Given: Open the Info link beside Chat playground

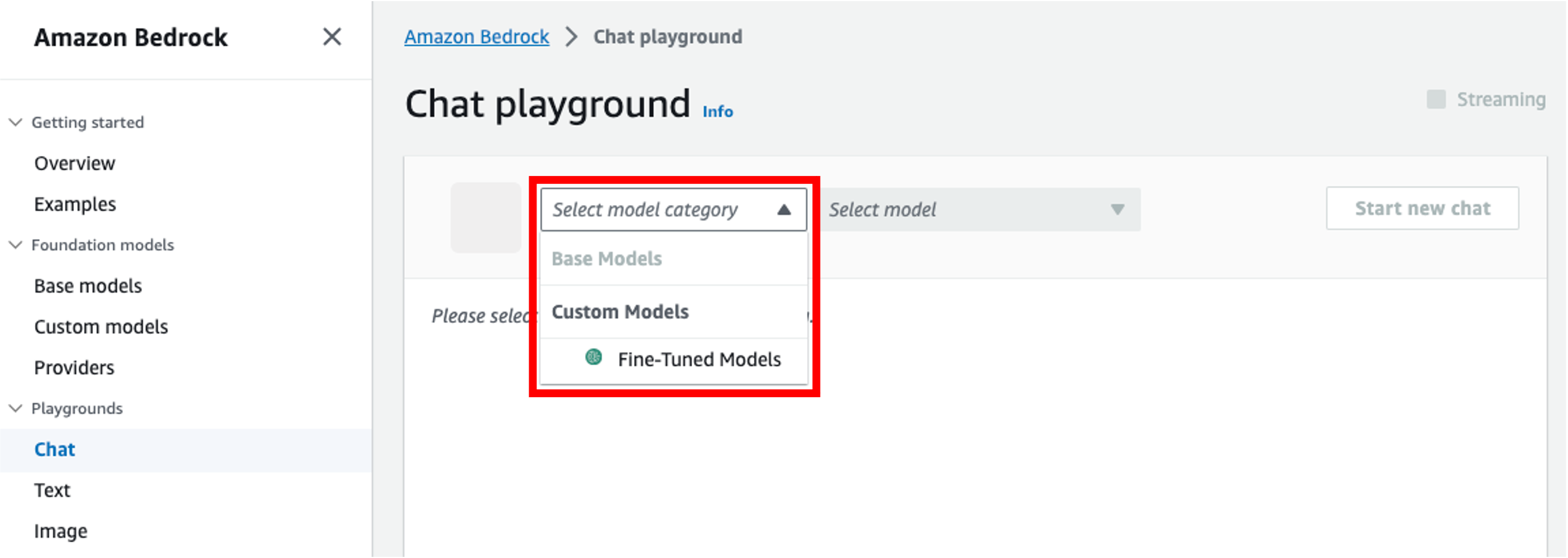Looking at the screenshot, I should [718, 112].
